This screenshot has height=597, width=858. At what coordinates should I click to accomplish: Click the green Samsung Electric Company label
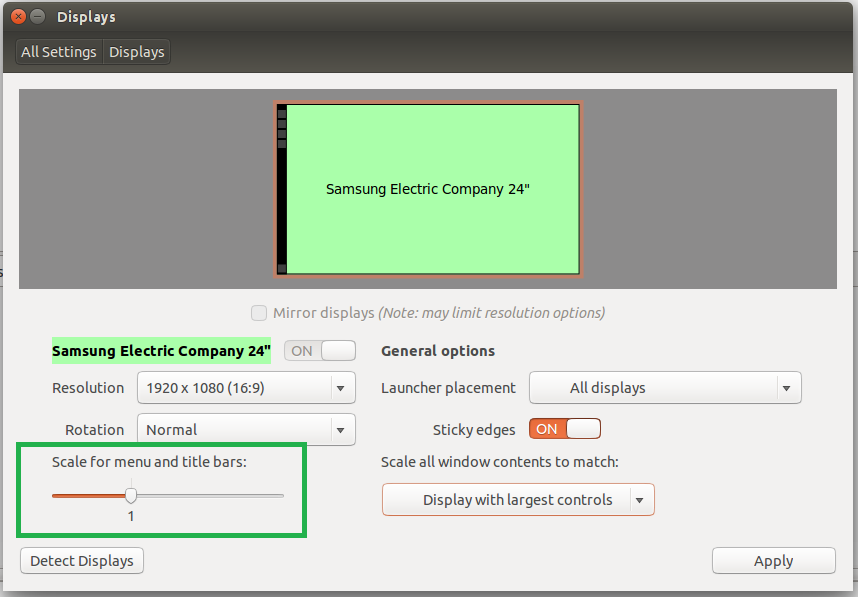click(x=161, y=351)
